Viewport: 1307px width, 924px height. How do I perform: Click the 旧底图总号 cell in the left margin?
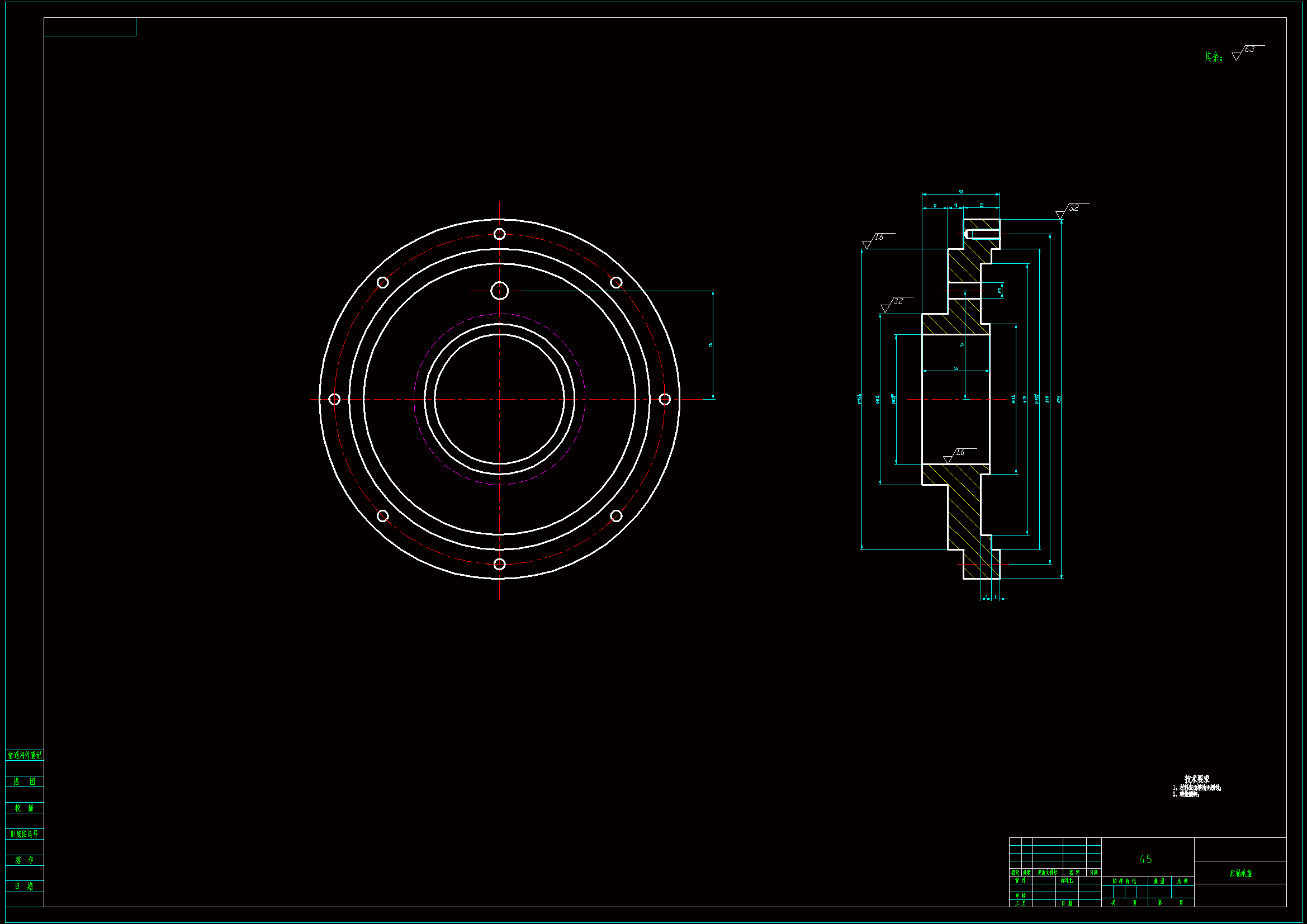(x=25, y=834)
